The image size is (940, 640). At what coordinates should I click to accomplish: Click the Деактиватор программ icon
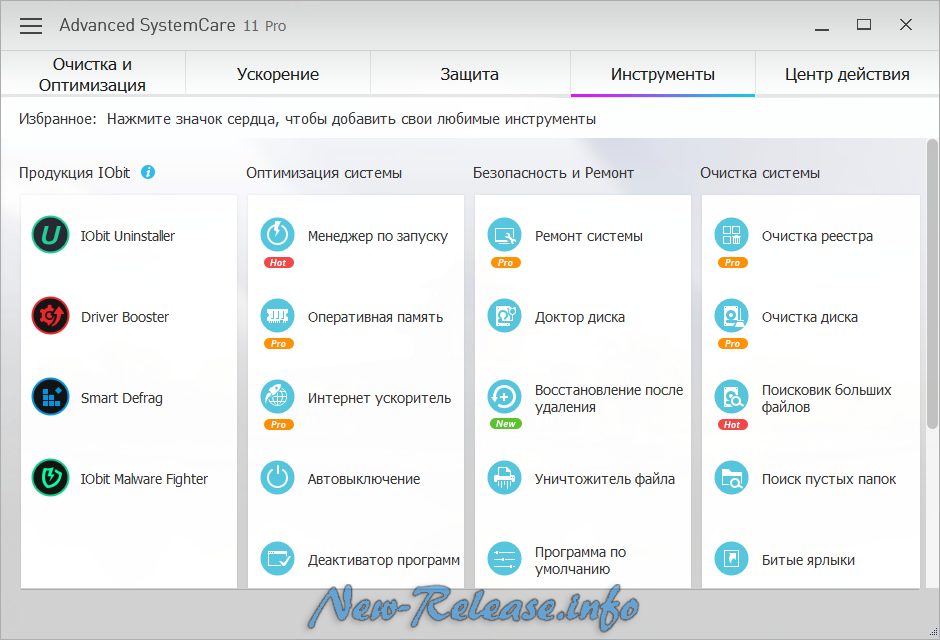click(278, 559)
